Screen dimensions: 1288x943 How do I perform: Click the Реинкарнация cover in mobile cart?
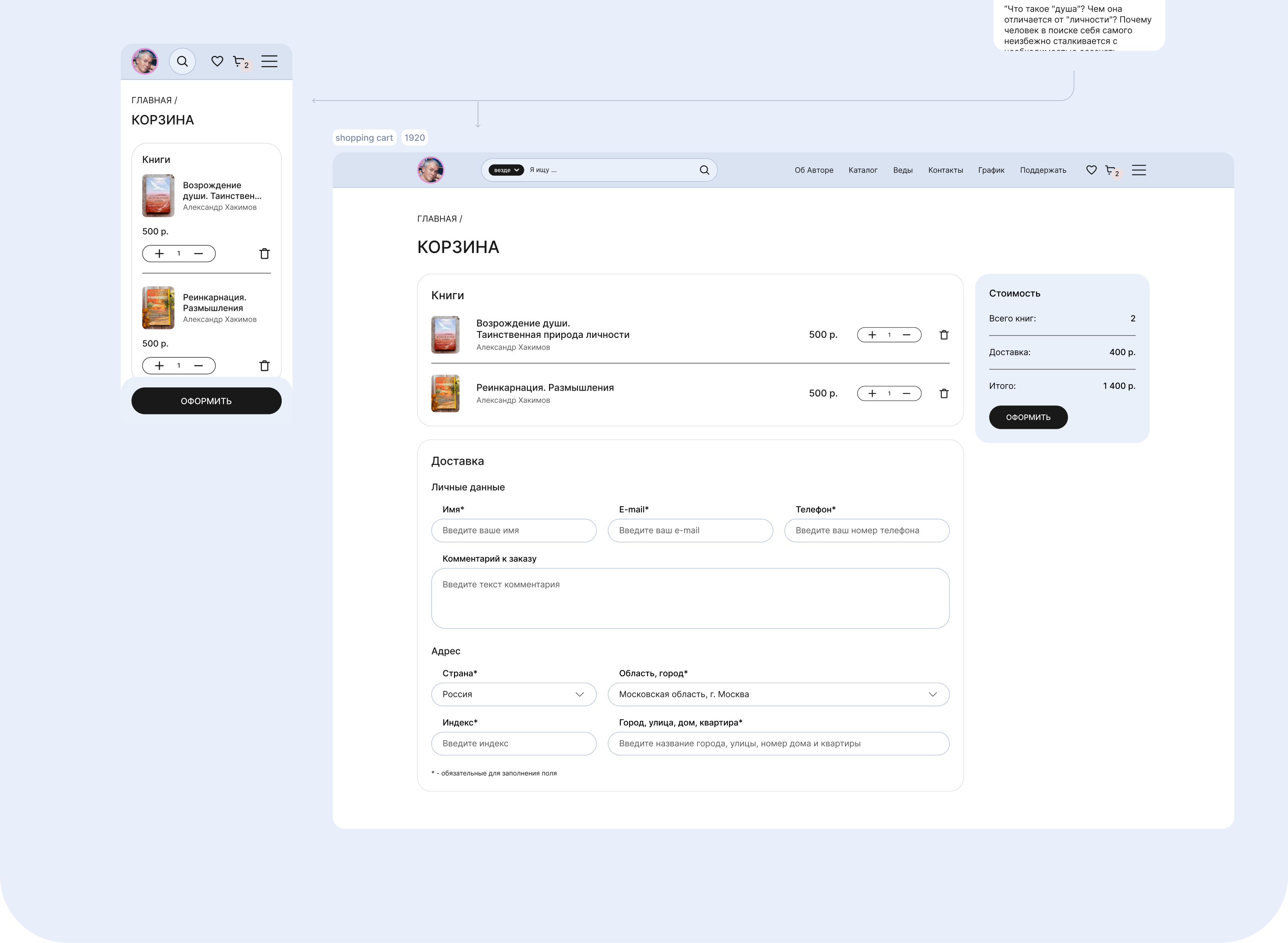[158, 308]
